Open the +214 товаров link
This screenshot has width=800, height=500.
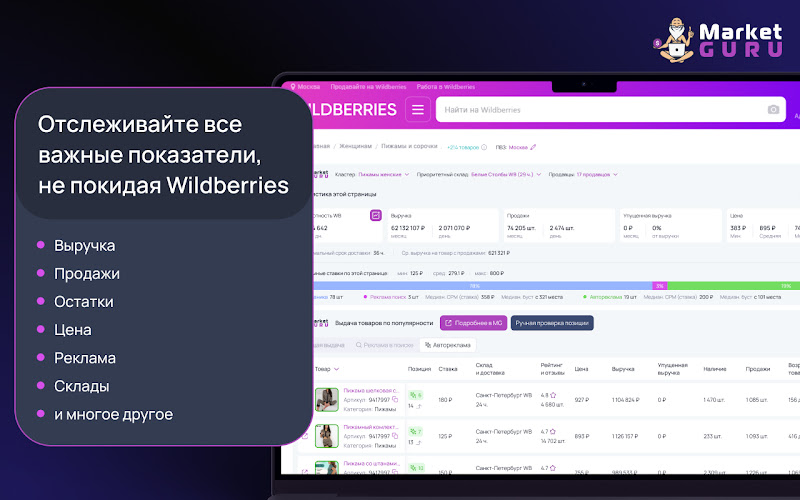[x=463, y=147]
